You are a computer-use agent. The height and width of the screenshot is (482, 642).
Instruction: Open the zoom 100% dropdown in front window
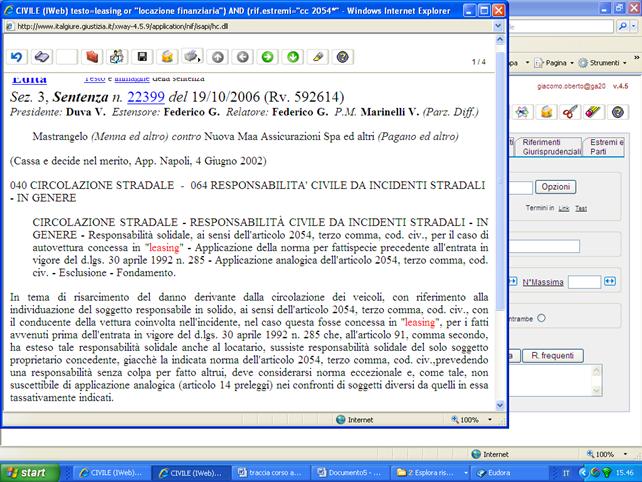point(490,420)
